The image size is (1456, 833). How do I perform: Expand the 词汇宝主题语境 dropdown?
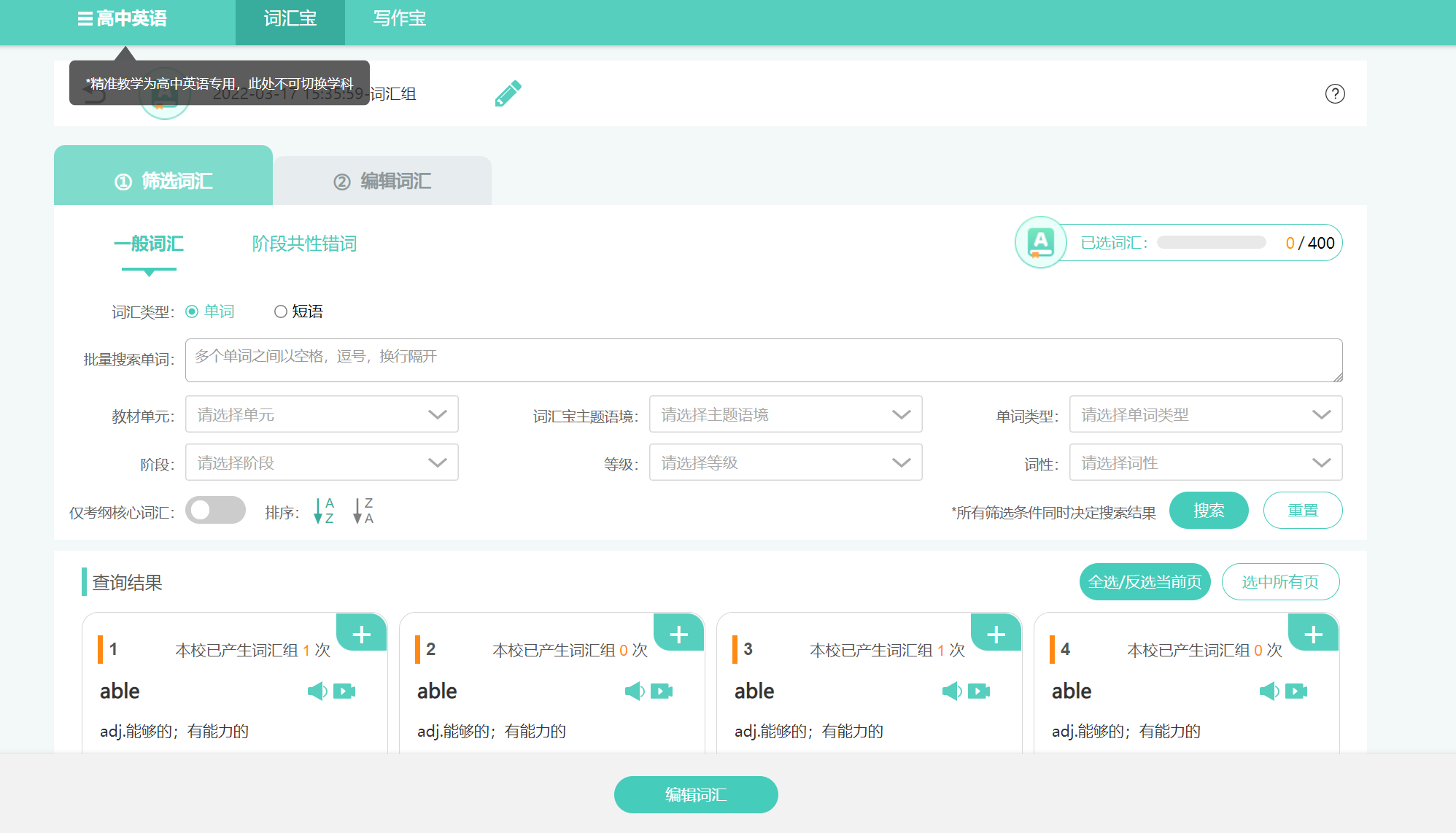(x=786, y=414)
